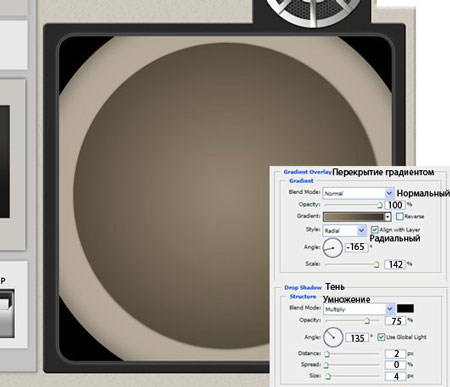
Task: Toggle the Align with Layer checkbox
Action: click(375, 230)
